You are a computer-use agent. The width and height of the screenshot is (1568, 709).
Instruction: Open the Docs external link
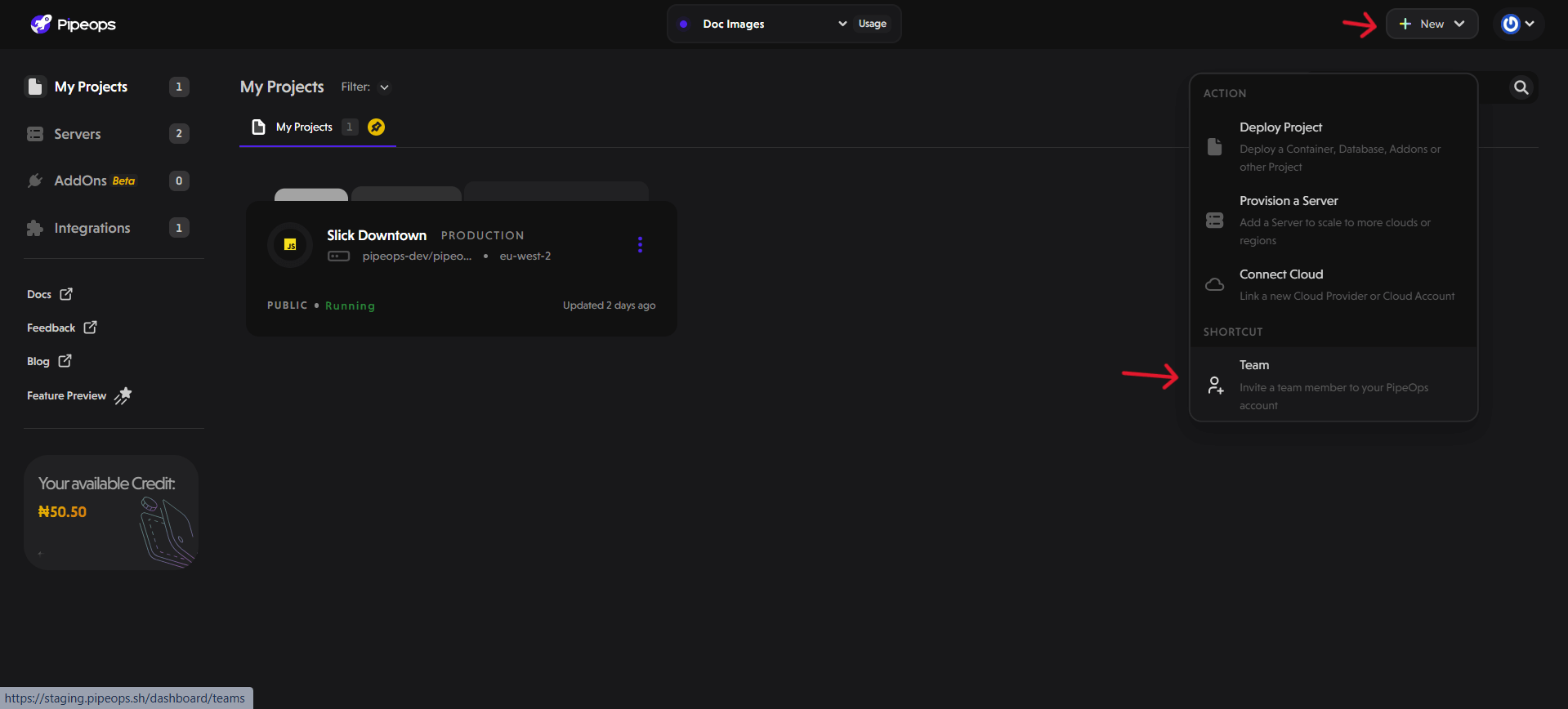tap(50, 294)
